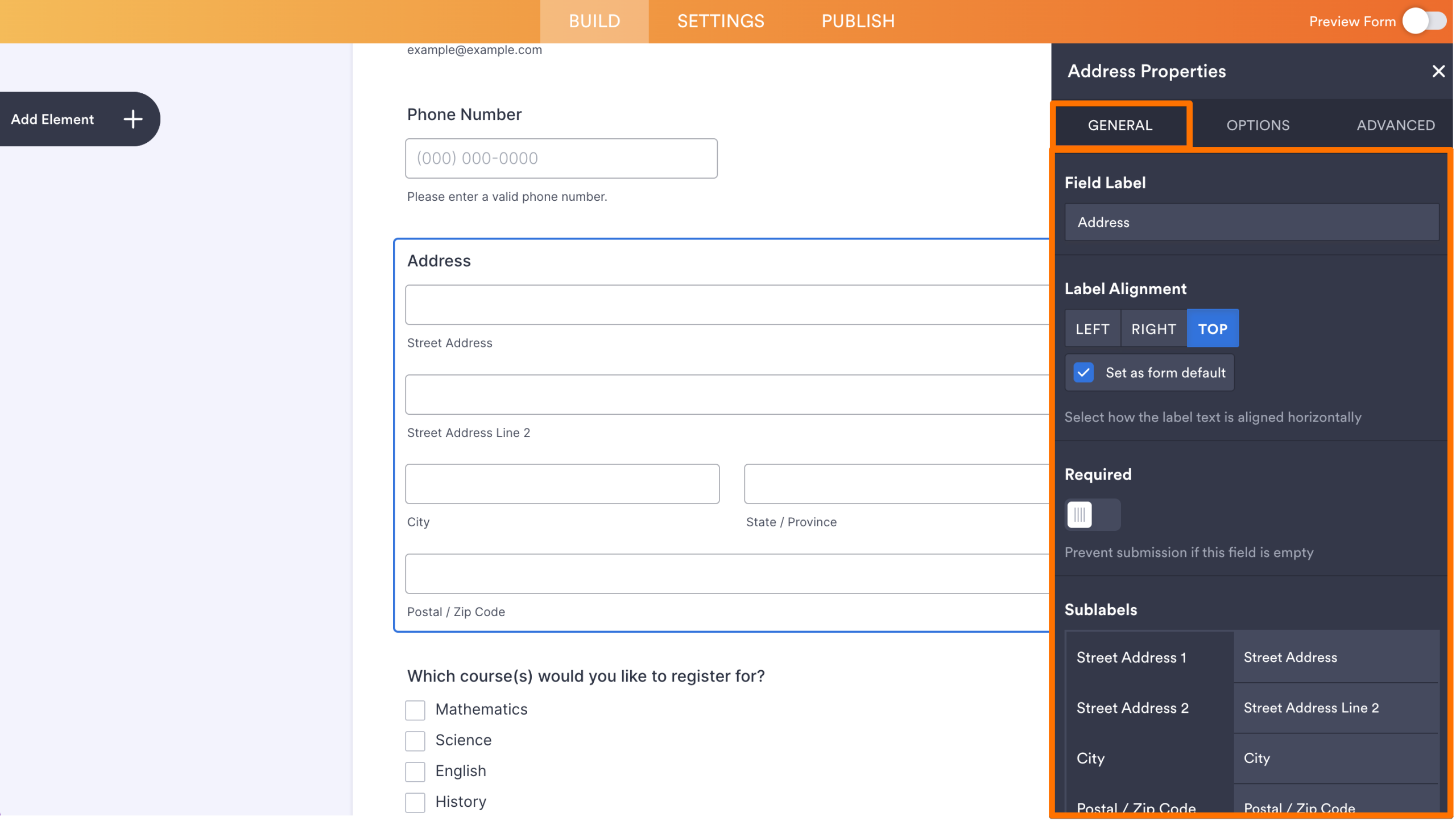Check the Mathematics course option
Image resolution: width=1456 pixels, height=821 pixels.
(x=415, y=710)
